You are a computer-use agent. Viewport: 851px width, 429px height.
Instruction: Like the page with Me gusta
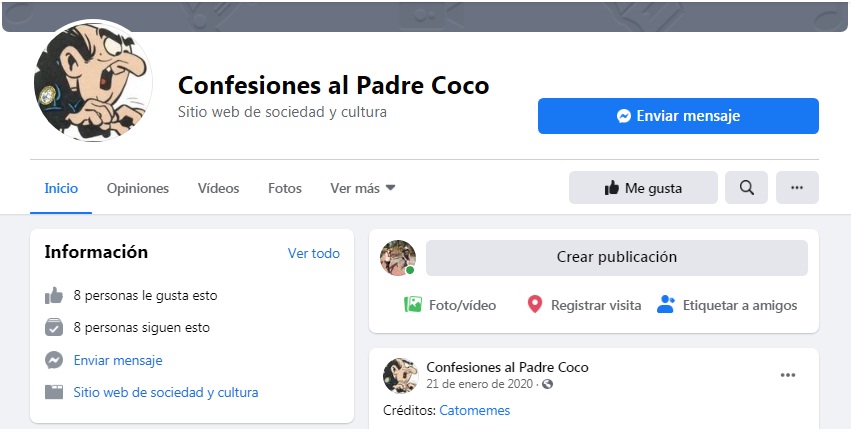(x=643, y=188)
